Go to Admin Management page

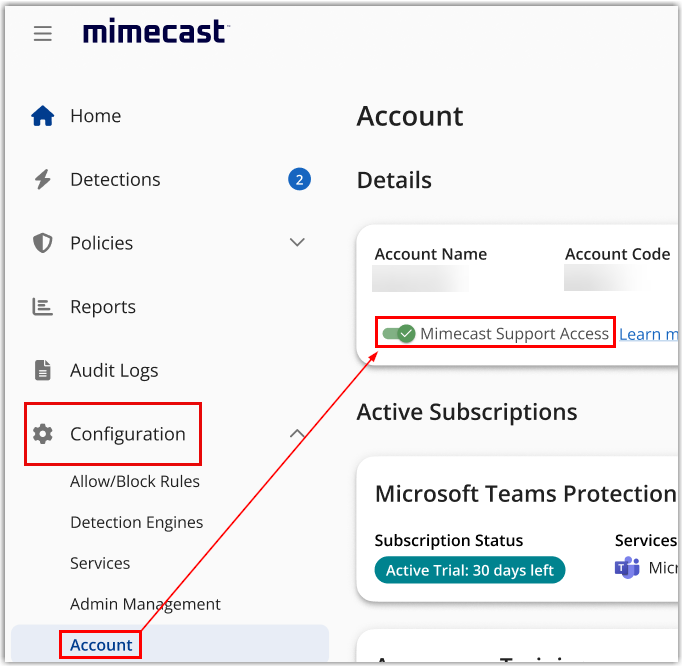pos(145,605)
